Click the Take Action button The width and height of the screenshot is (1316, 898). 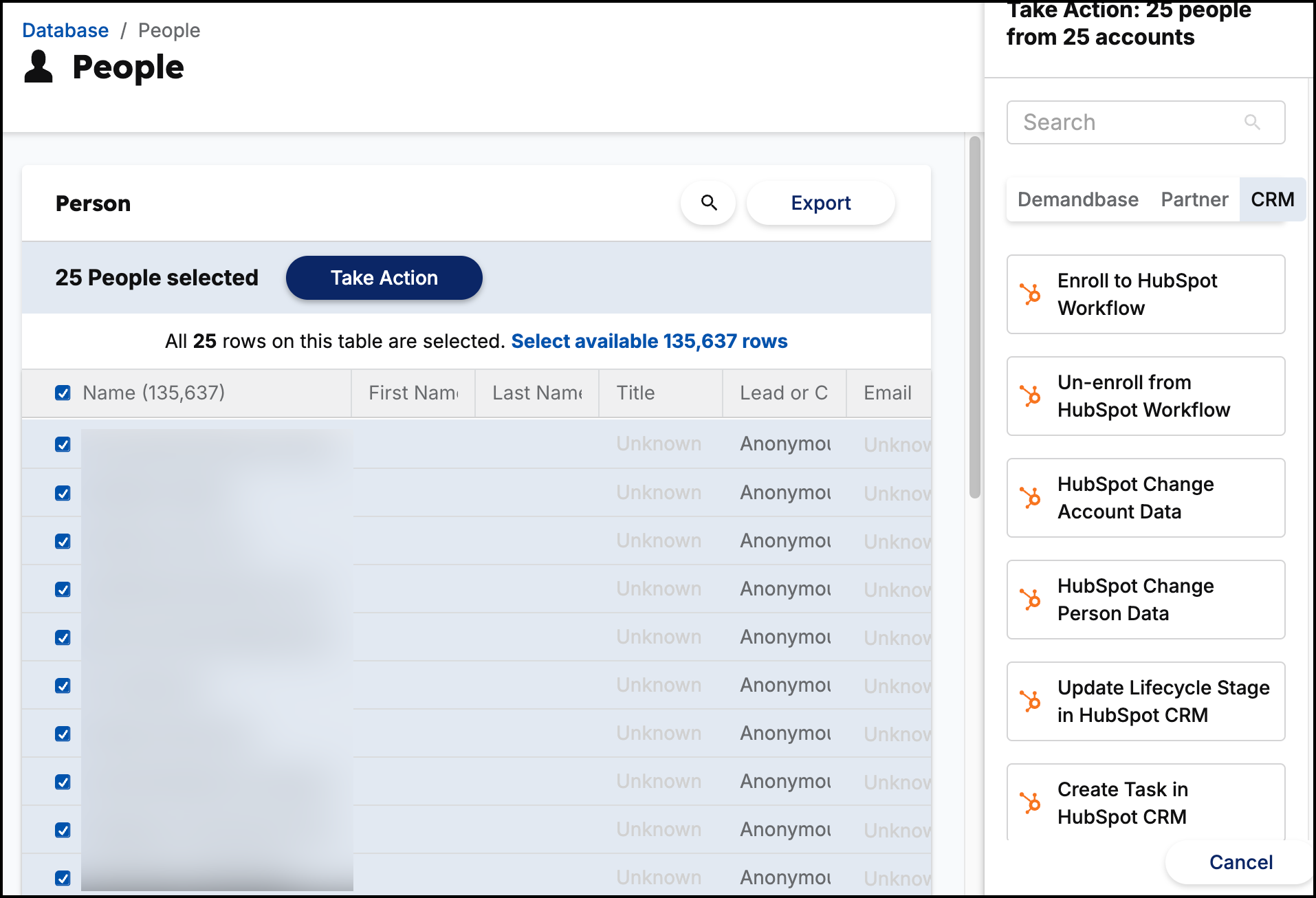pyautogui.click(x=384, y=278)
